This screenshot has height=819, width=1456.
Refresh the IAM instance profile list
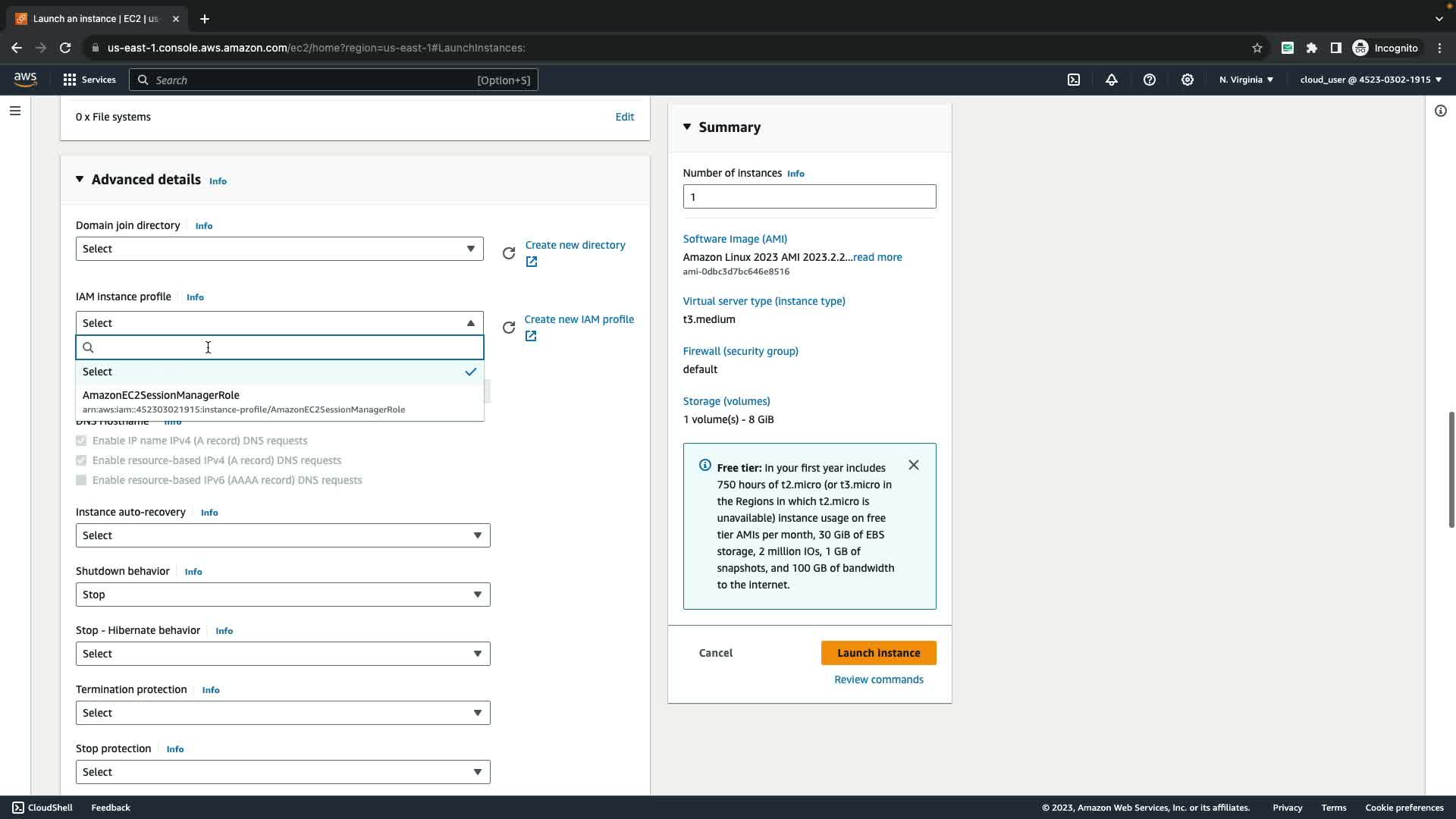[x=509, y=328]
